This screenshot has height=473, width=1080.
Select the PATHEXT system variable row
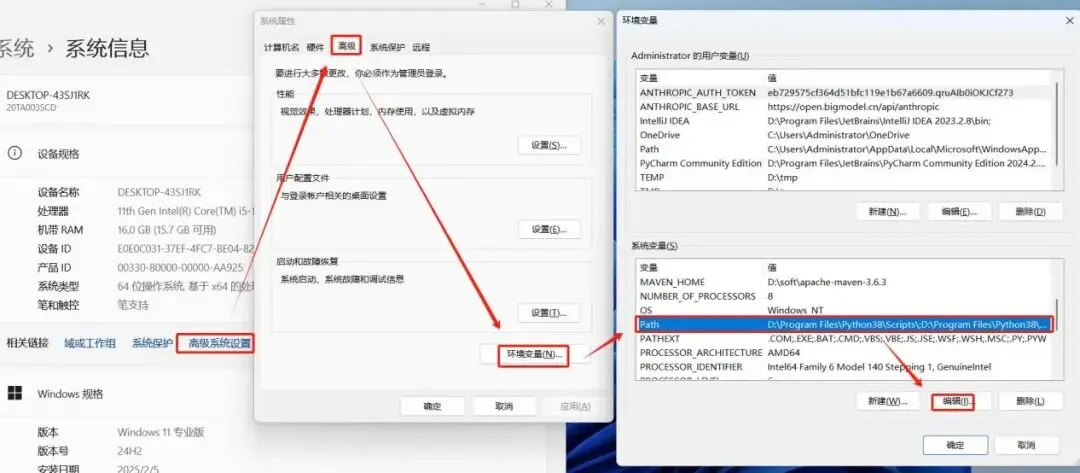(846, 339)
